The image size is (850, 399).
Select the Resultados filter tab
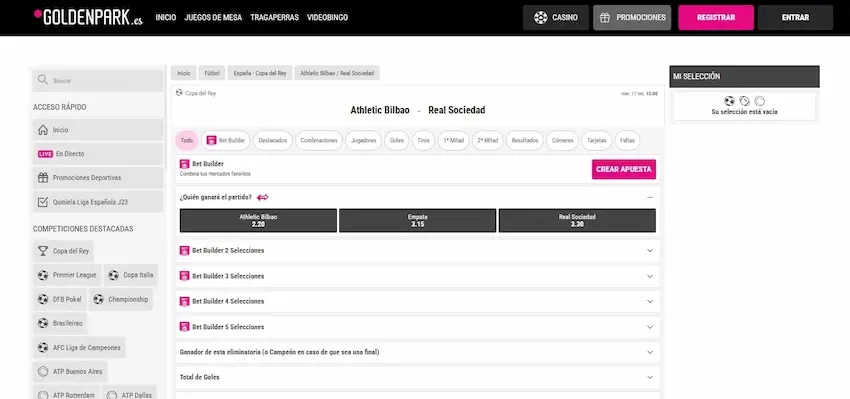pos(525,140)
